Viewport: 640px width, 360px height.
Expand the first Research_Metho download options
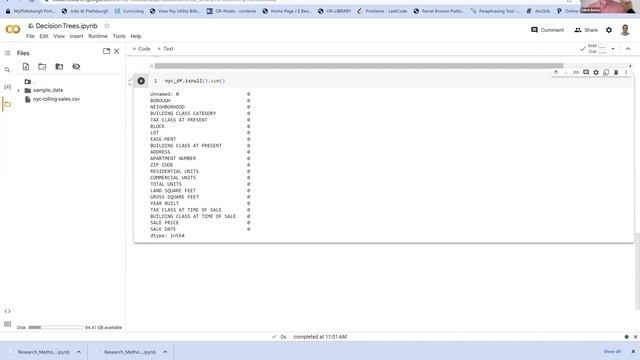tap(79, 352)
